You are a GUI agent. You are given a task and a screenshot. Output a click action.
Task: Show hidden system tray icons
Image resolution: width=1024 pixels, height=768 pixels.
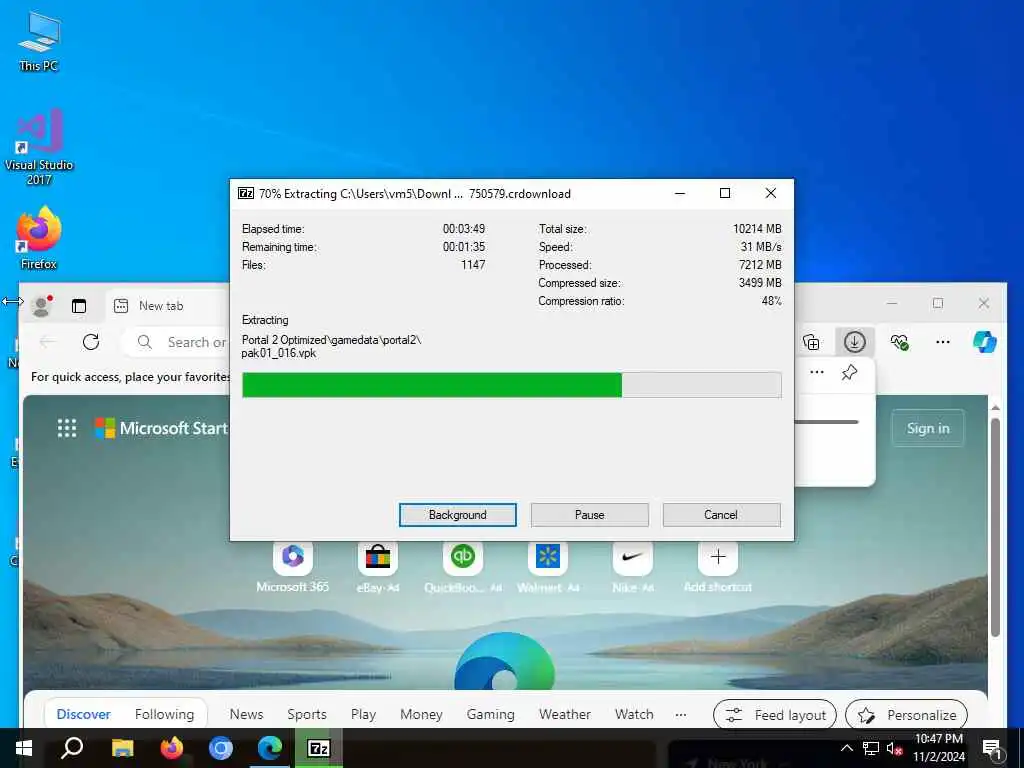coord(846,748)
